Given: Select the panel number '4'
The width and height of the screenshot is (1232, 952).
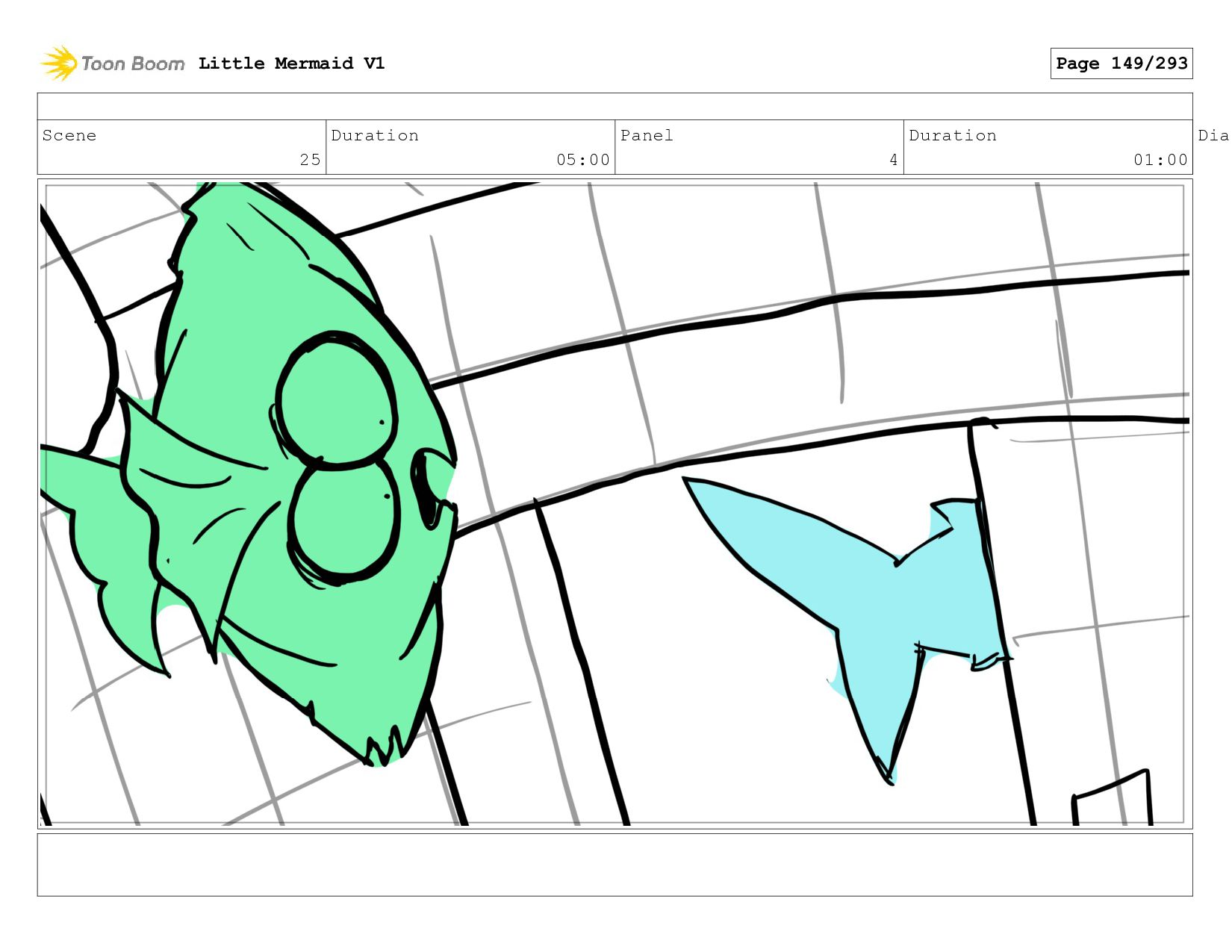Looking at the screenshot, I should tap(893, 160).
